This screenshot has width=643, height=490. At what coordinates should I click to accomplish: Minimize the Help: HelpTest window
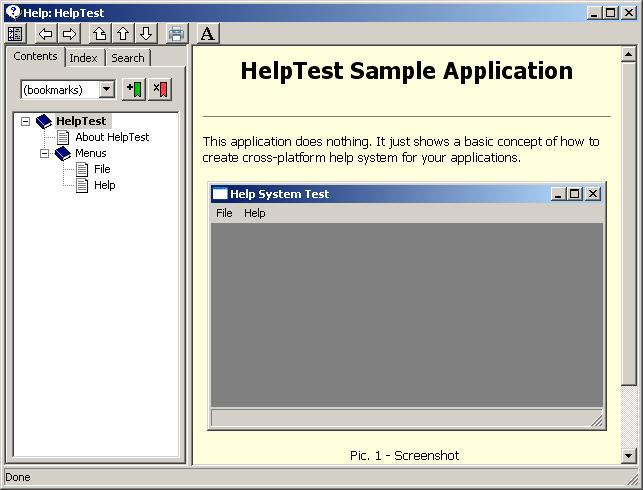[594, 13]
